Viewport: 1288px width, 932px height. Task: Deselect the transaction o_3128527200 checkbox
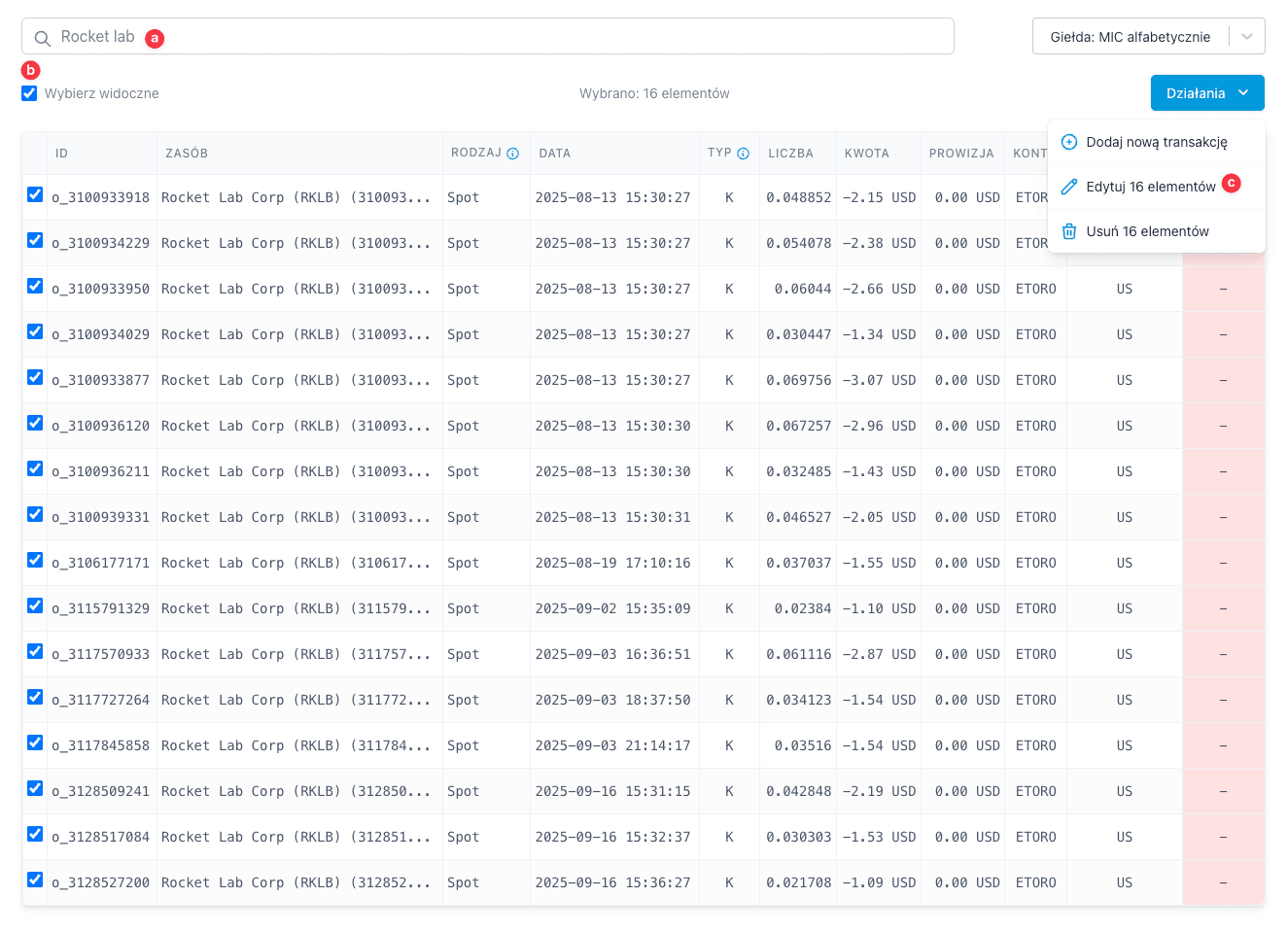[35, 880]
